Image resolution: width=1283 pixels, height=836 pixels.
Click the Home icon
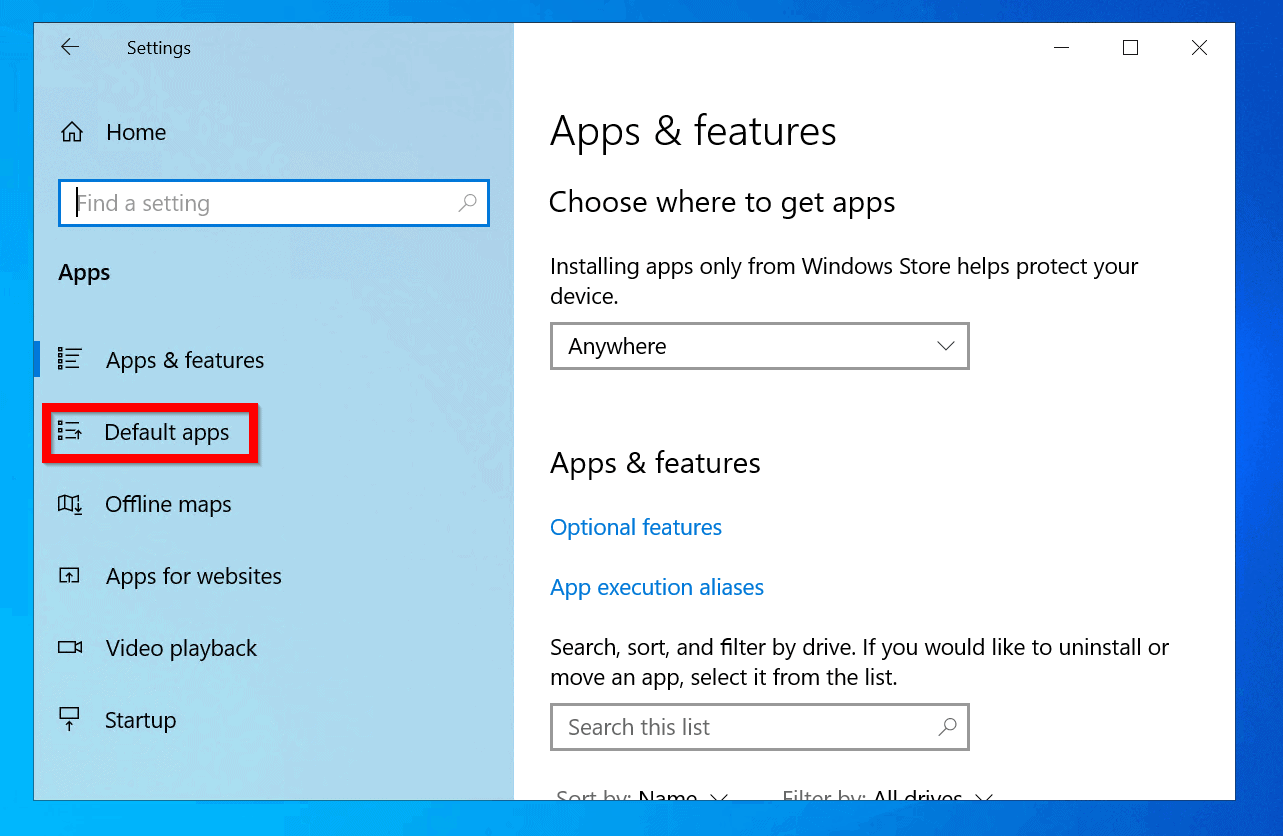[70, 131]
